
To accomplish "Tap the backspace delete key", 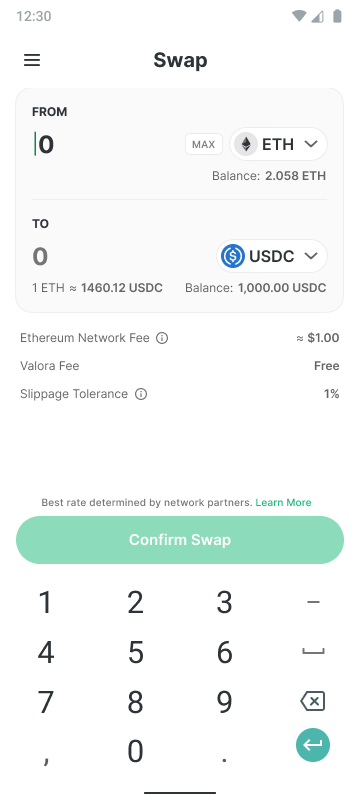I will (x=313, y=701).
